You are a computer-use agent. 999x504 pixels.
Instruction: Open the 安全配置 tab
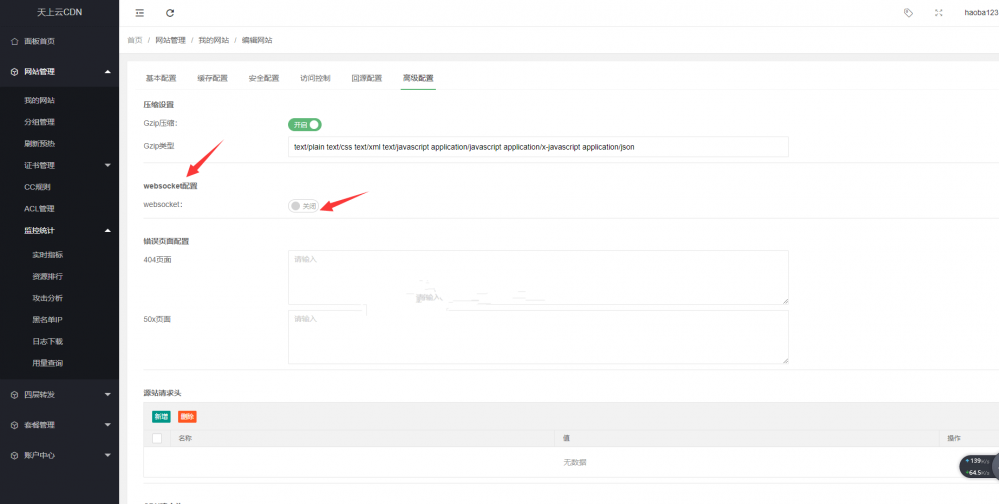(x=263, y=78)
